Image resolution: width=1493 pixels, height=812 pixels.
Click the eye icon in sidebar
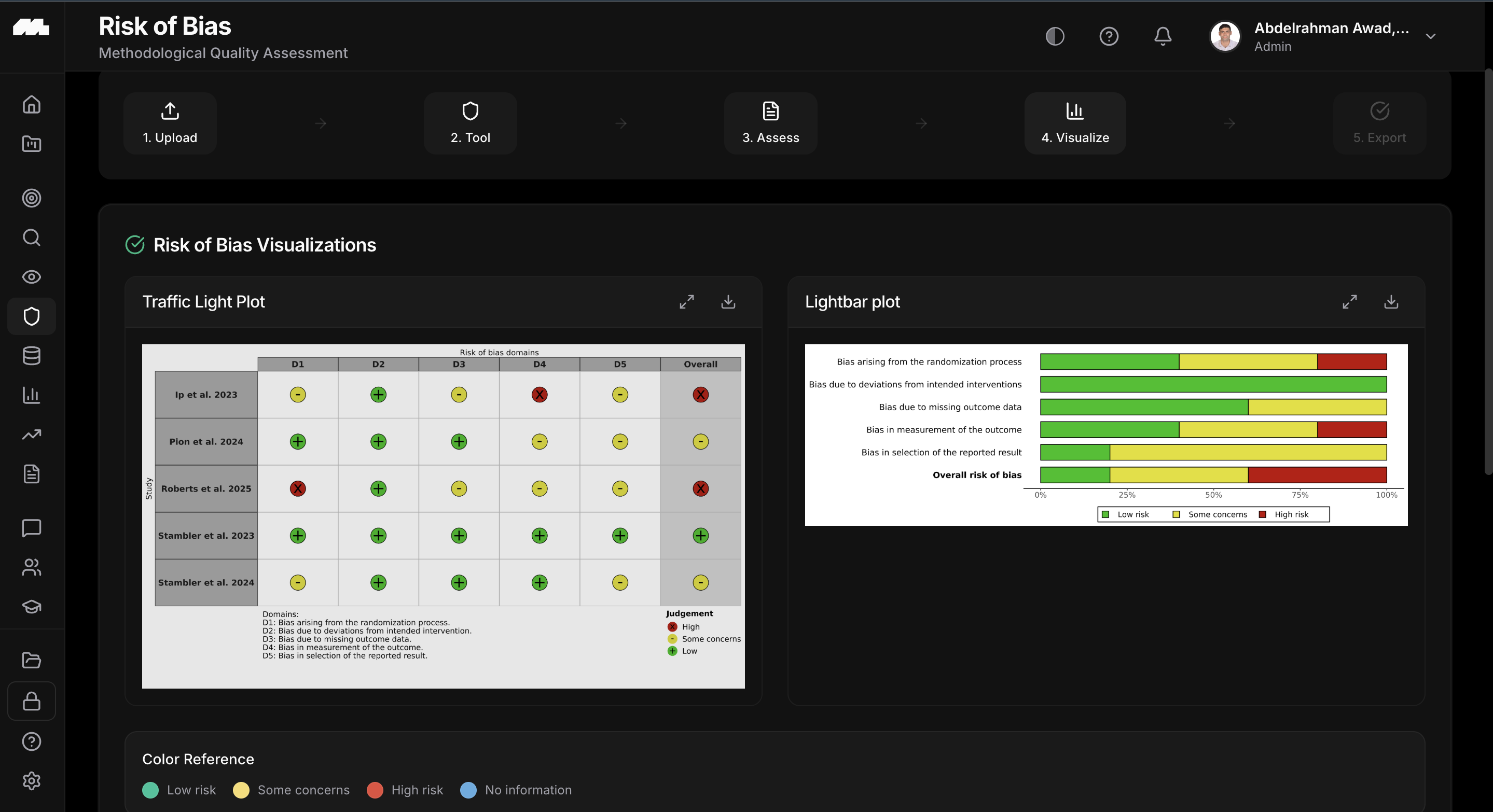tap(31, 277)
